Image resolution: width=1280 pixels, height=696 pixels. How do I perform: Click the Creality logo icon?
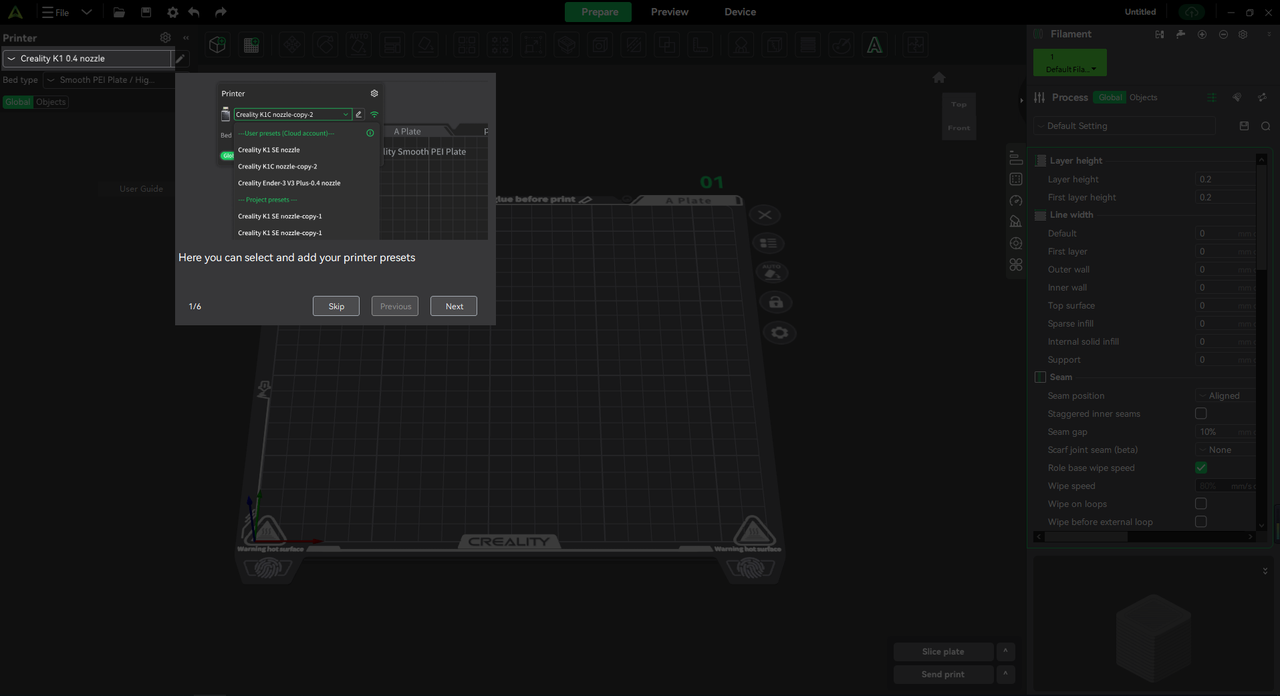[x=15, y=12]
